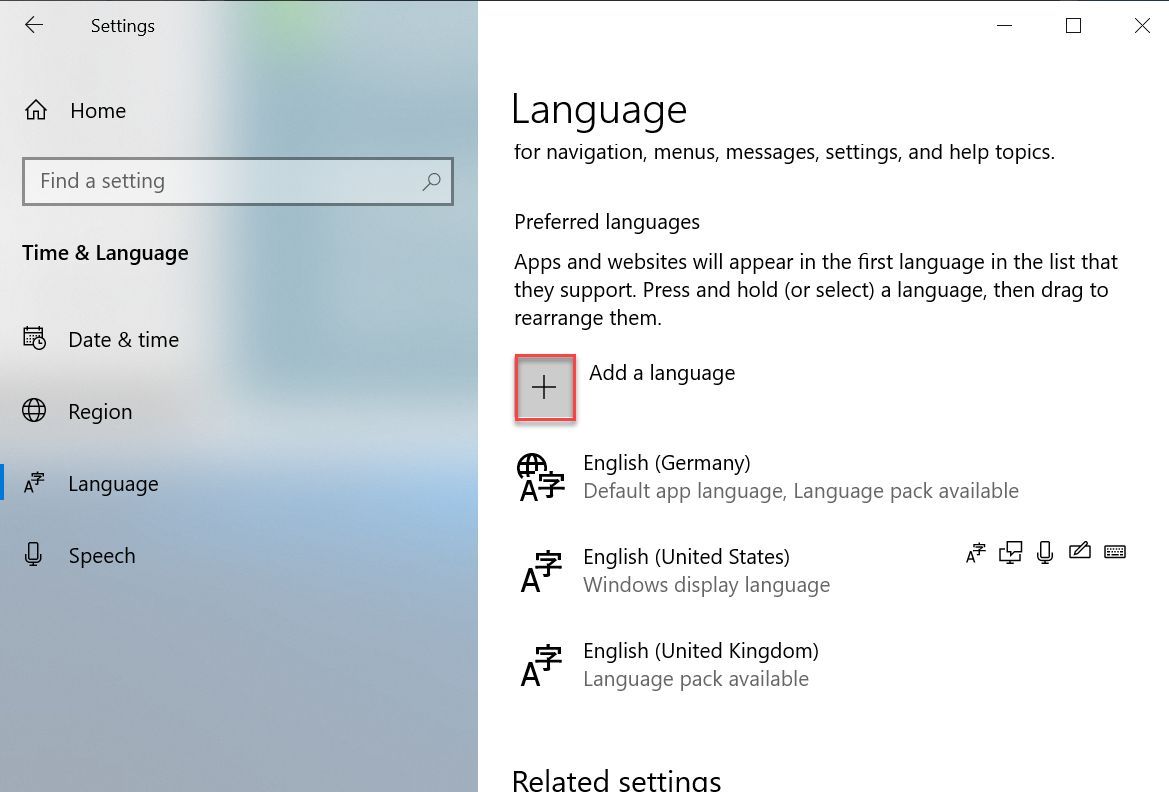Click the Add a language label
Image resolution: width=1169 pixels, height=792 pixels.
[x=662, y=373]
